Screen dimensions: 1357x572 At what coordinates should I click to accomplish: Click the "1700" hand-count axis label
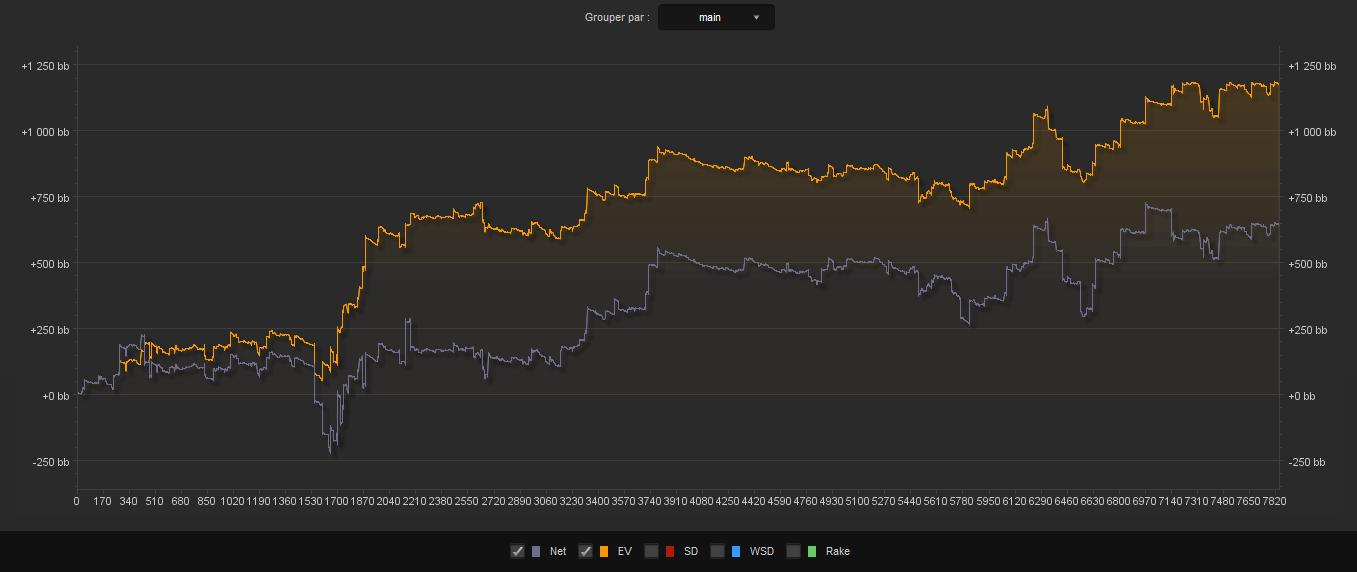(x=336, y=501)
